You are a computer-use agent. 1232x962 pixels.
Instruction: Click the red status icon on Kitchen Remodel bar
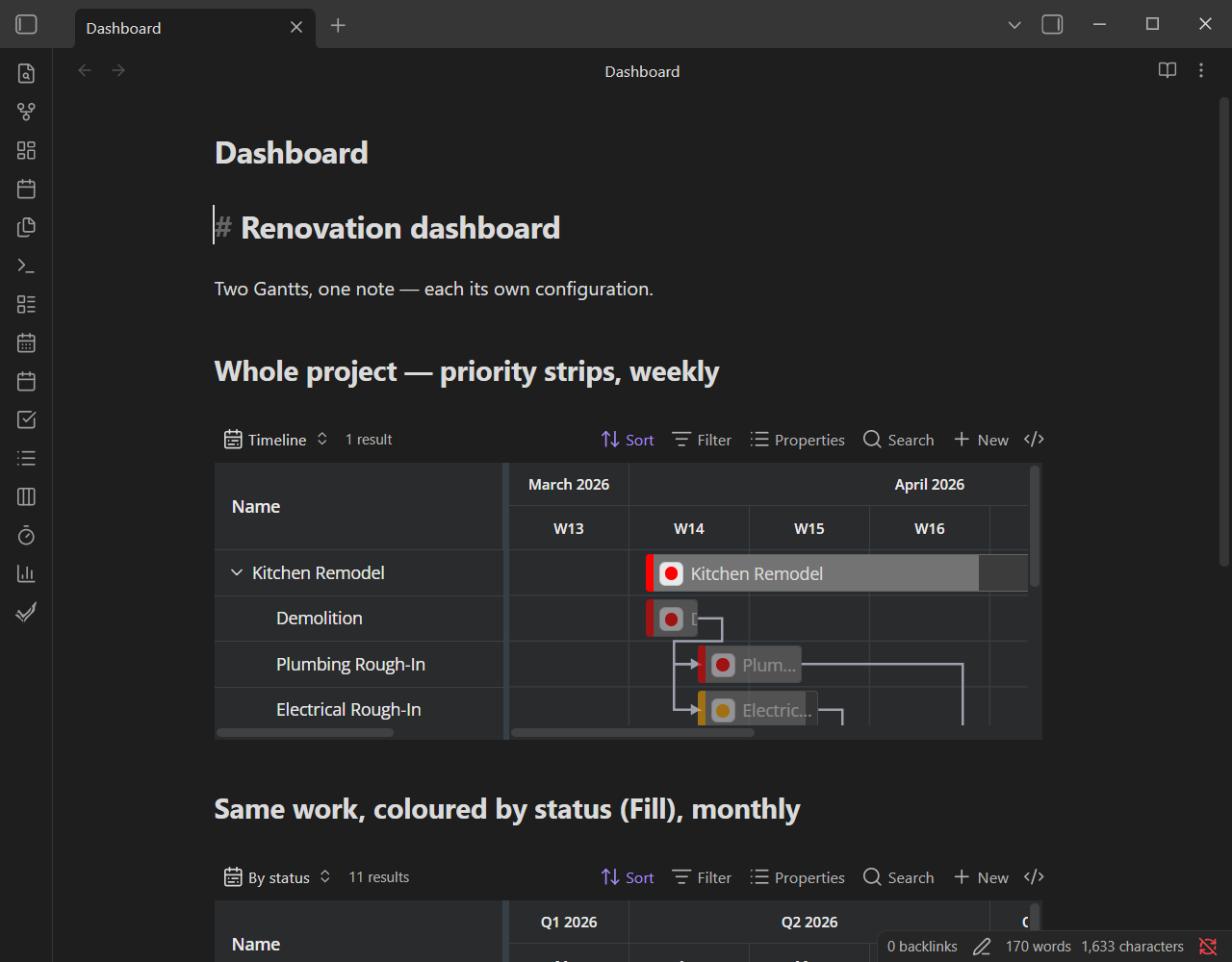(672, 573)
